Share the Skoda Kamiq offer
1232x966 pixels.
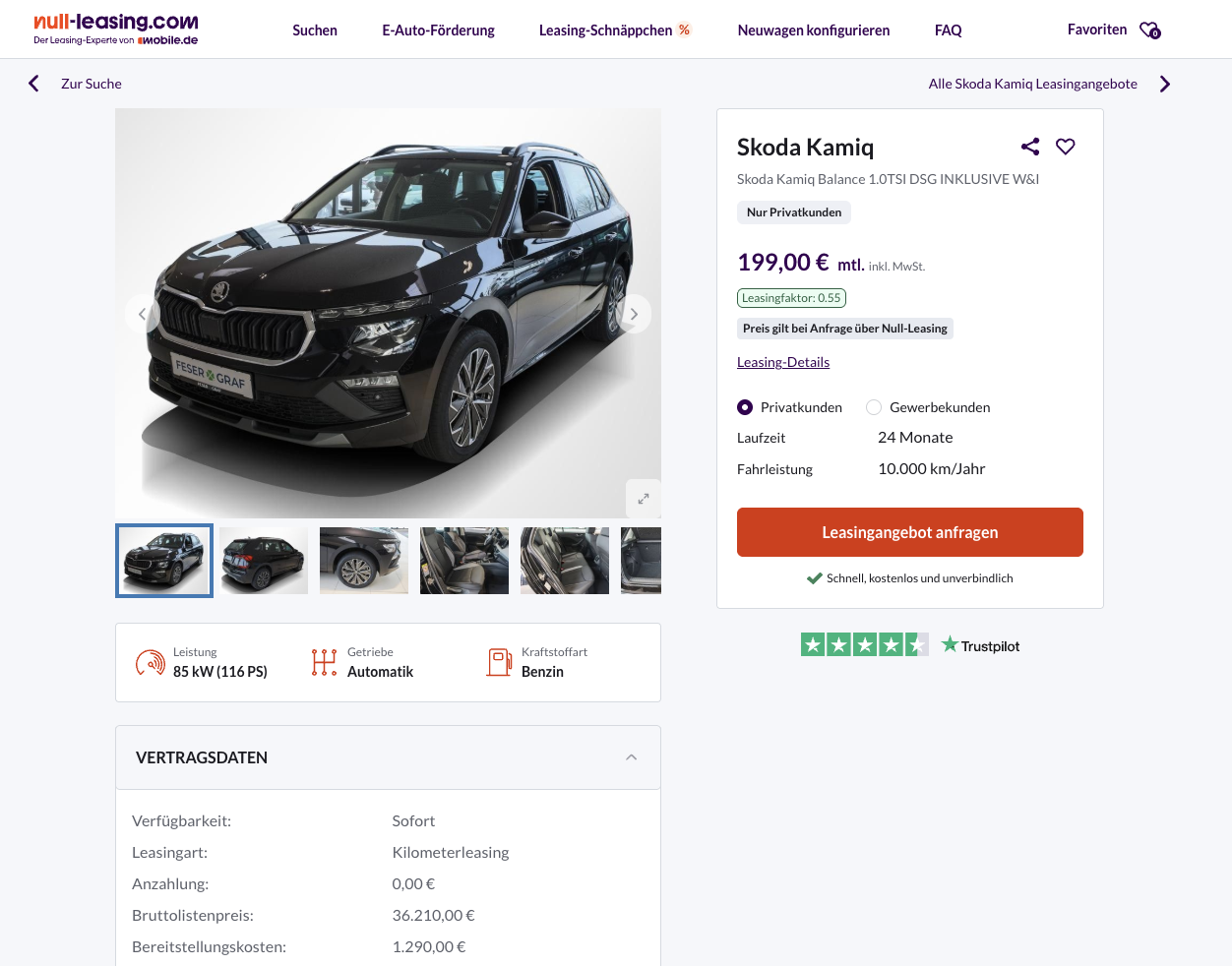click(1030, 147)
